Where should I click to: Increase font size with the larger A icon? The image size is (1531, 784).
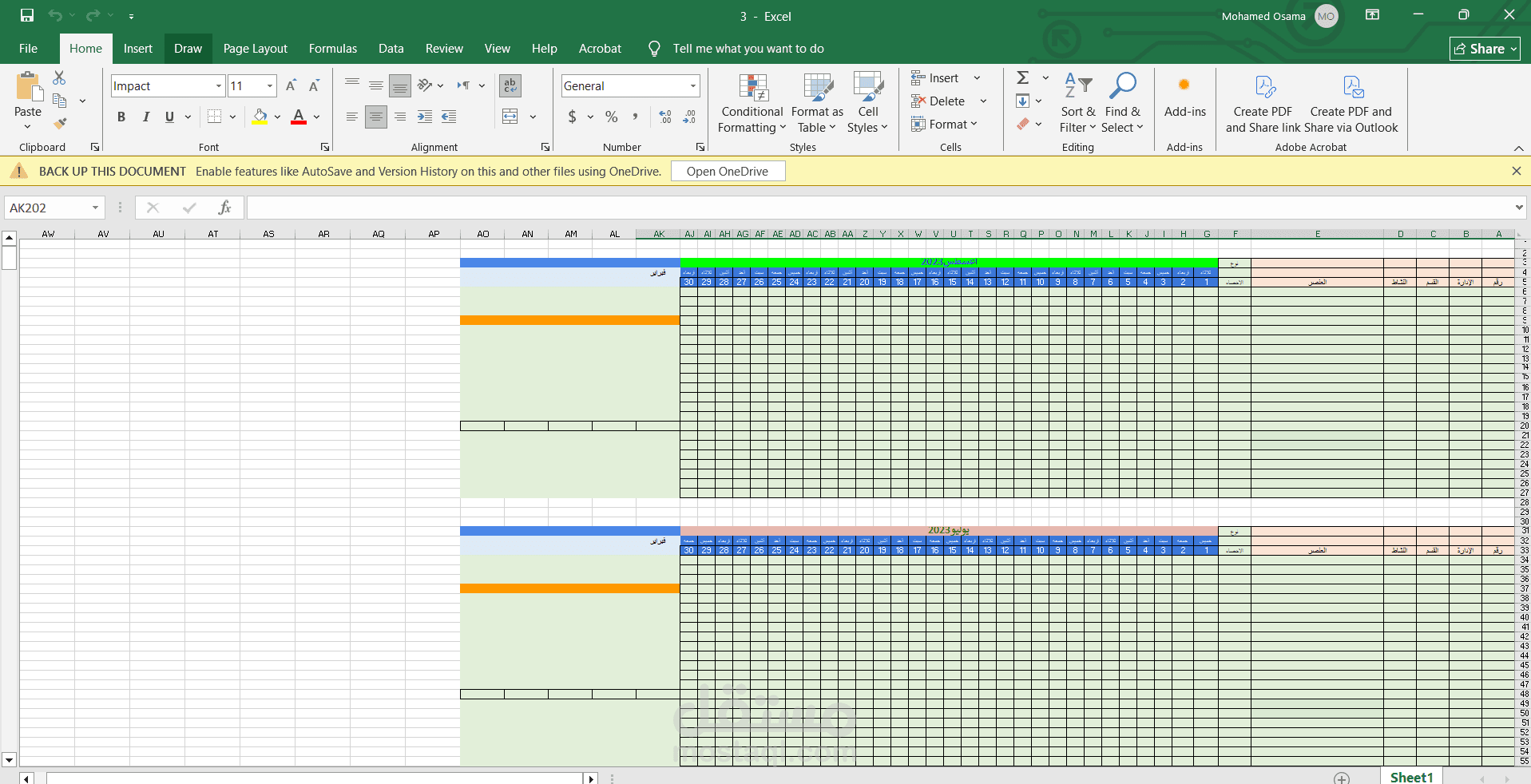pos(292,85)
